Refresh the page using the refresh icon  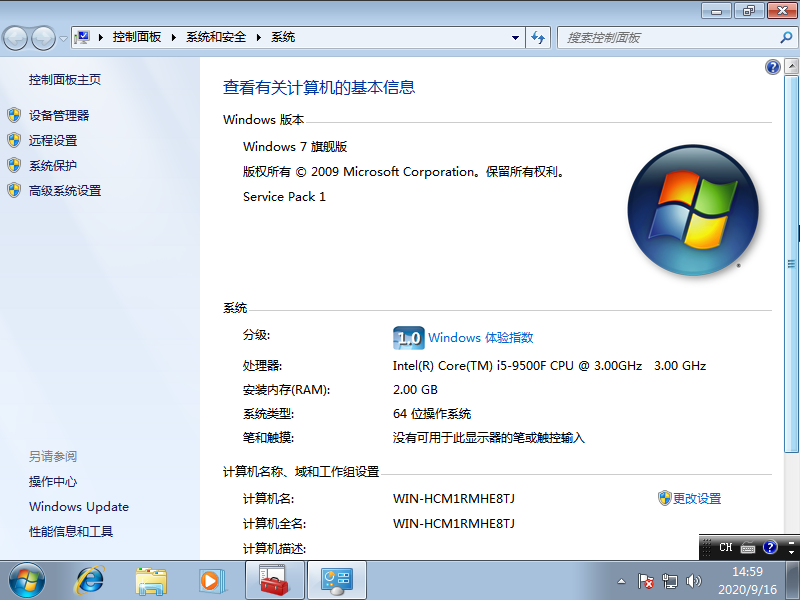(538, 37)
